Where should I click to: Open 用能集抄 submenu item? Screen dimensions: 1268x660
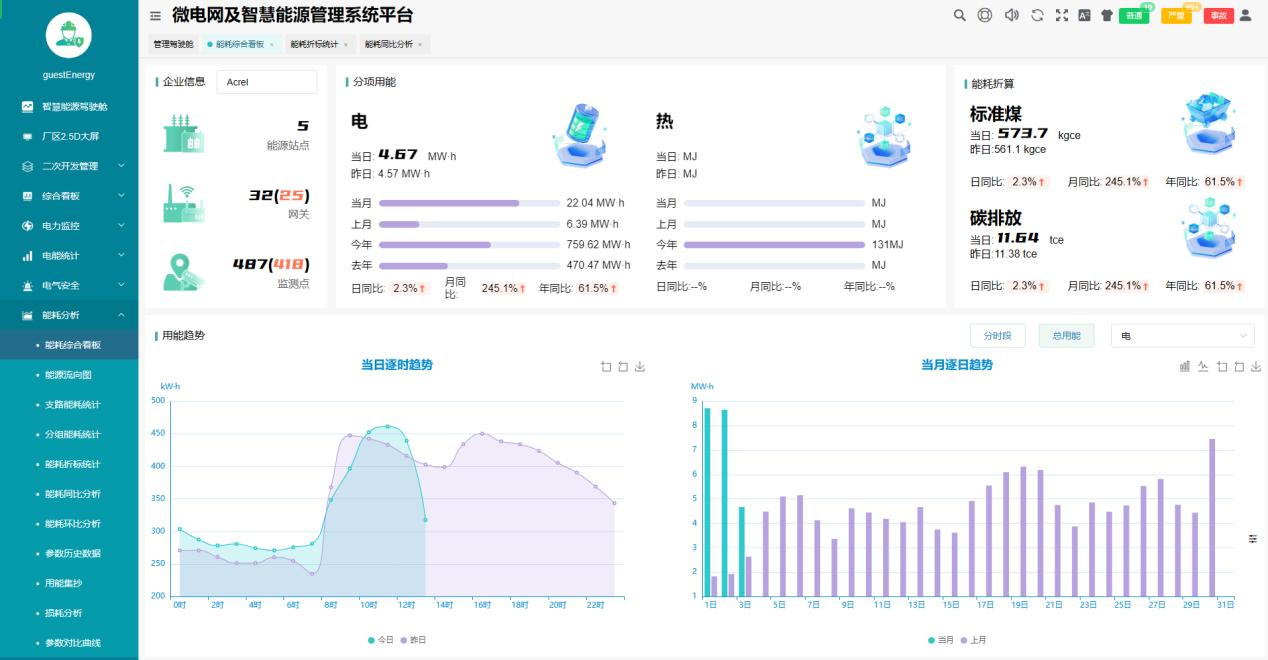69,583
